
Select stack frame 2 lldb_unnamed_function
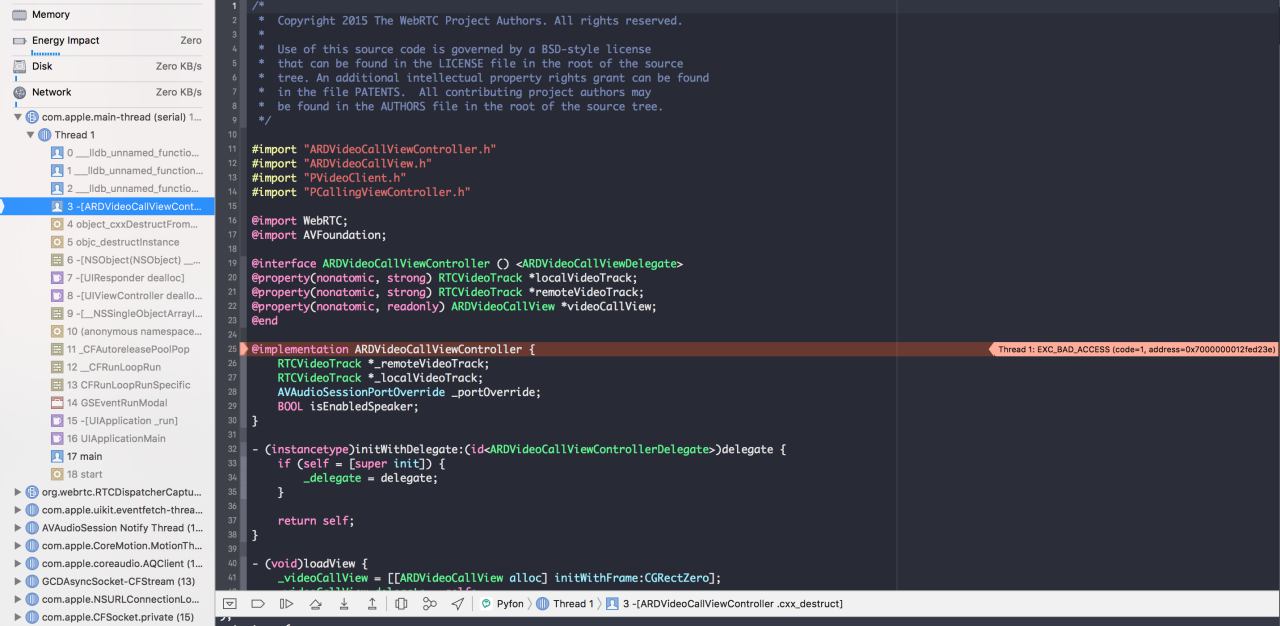(x=107, y=188)
